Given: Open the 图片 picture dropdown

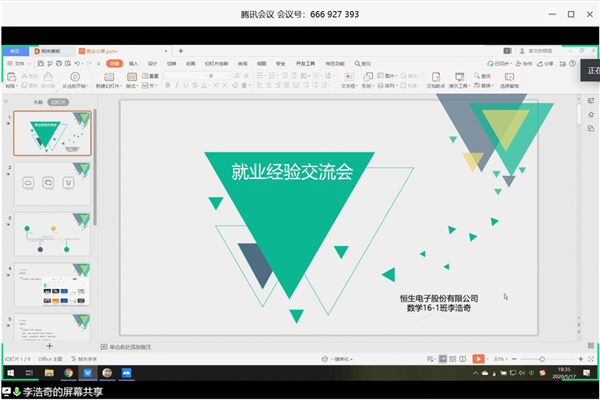Looking at the screenshot, I should coord(390,76).
